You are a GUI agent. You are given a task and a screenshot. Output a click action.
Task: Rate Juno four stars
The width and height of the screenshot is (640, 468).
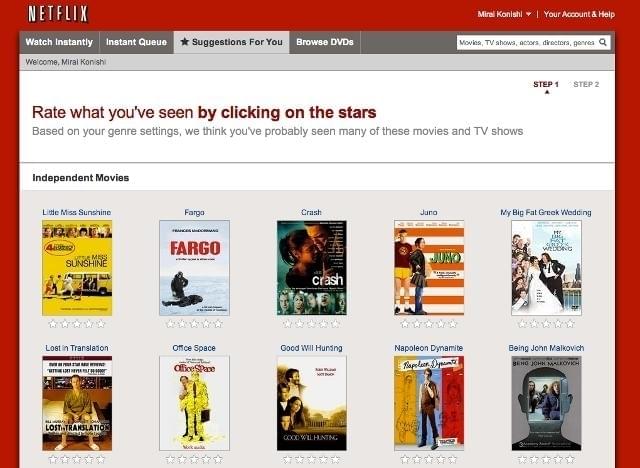coord(439,324)
